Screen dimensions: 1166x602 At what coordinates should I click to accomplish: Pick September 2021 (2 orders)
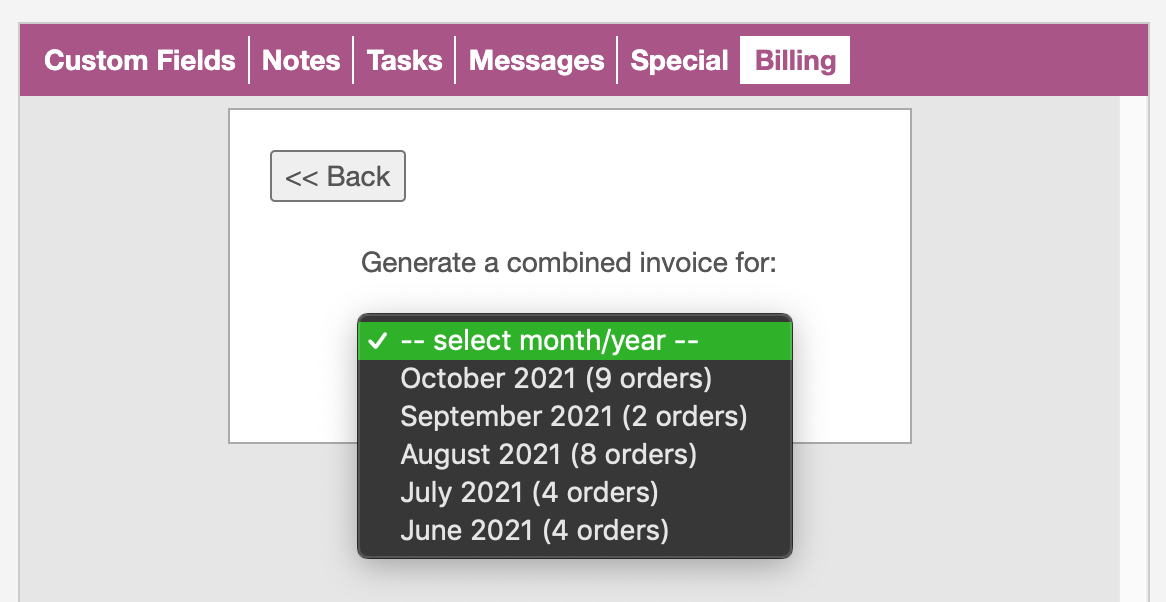click(x=573, y=417)
